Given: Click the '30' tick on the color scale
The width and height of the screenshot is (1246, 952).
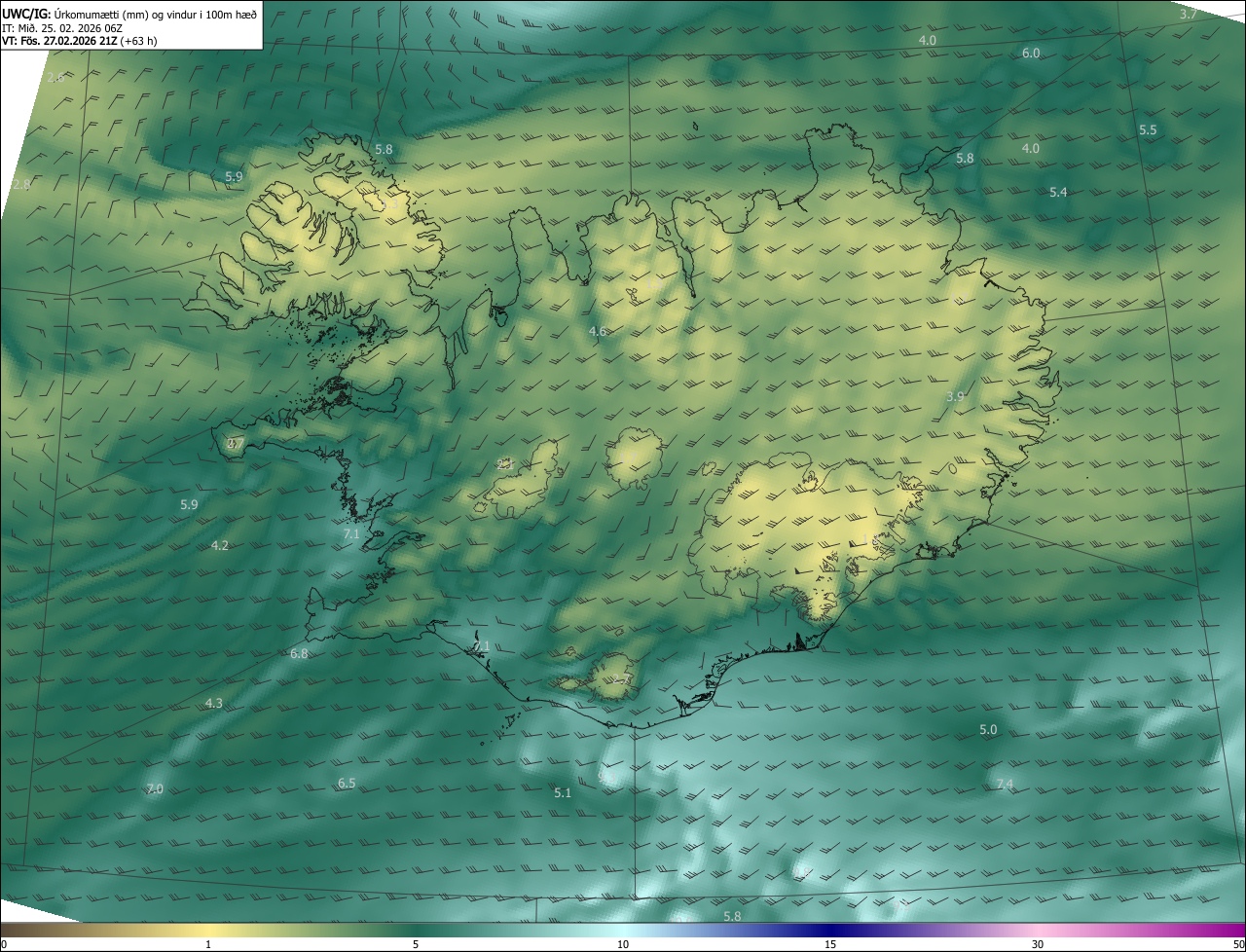Looking at the screenshot, I should coord(1038,944).
